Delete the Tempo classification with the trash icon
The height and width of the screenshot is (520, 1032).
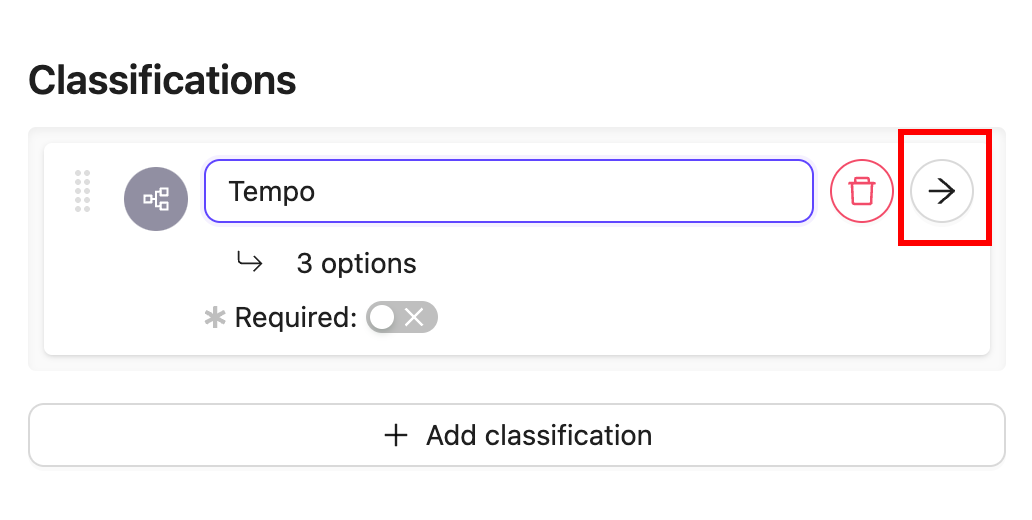click(x=862, y=192)
